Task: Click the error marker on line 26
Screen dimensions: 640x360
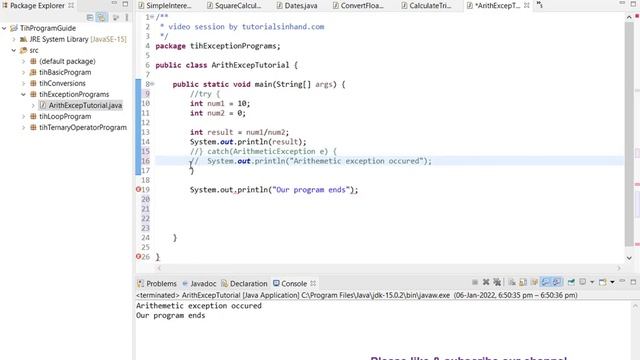Action: (138, 256)
